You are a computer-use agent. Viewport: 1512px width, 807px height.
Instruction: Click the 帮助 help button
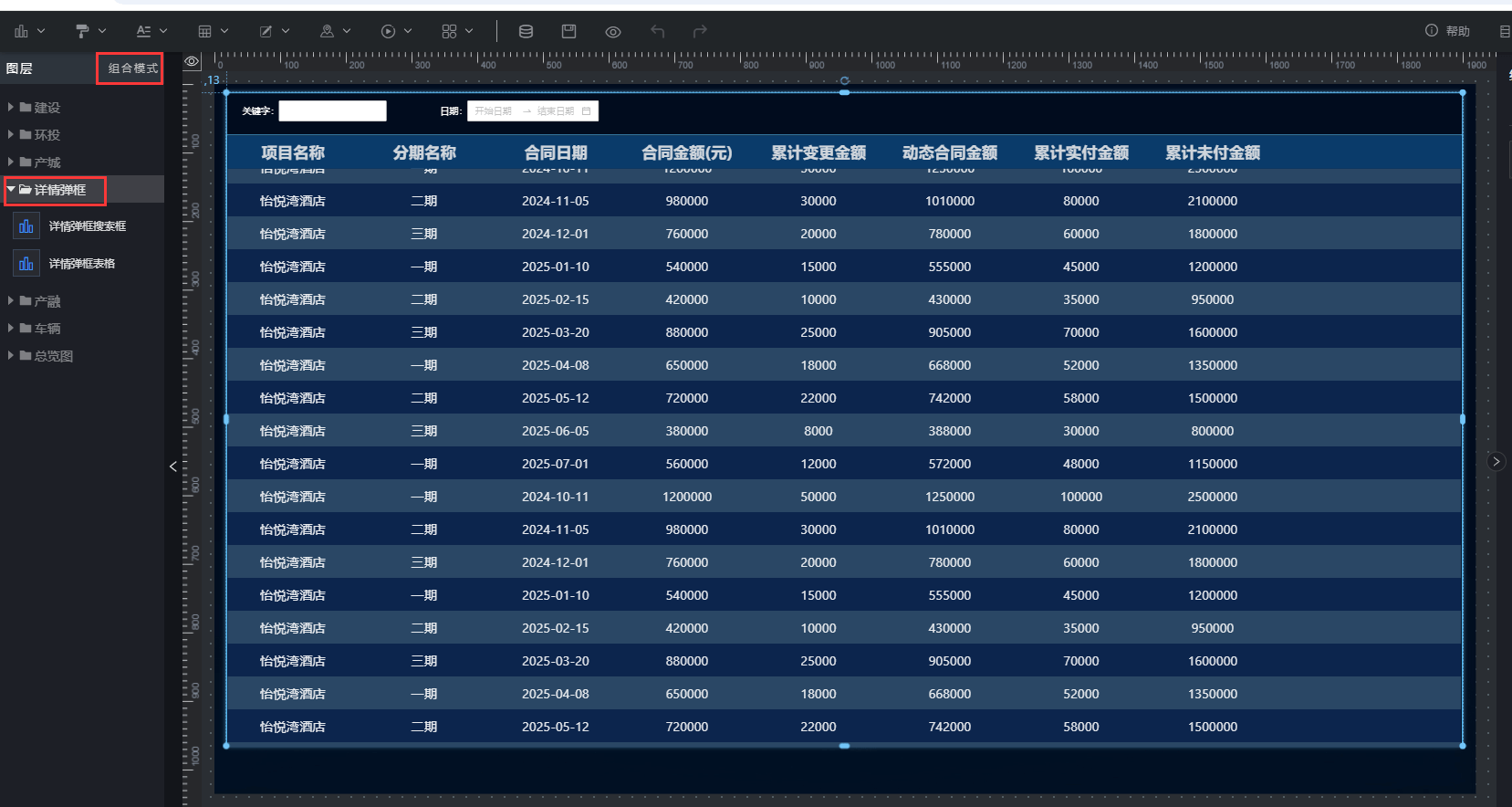pyautogui.click(x=1448, y=31)
